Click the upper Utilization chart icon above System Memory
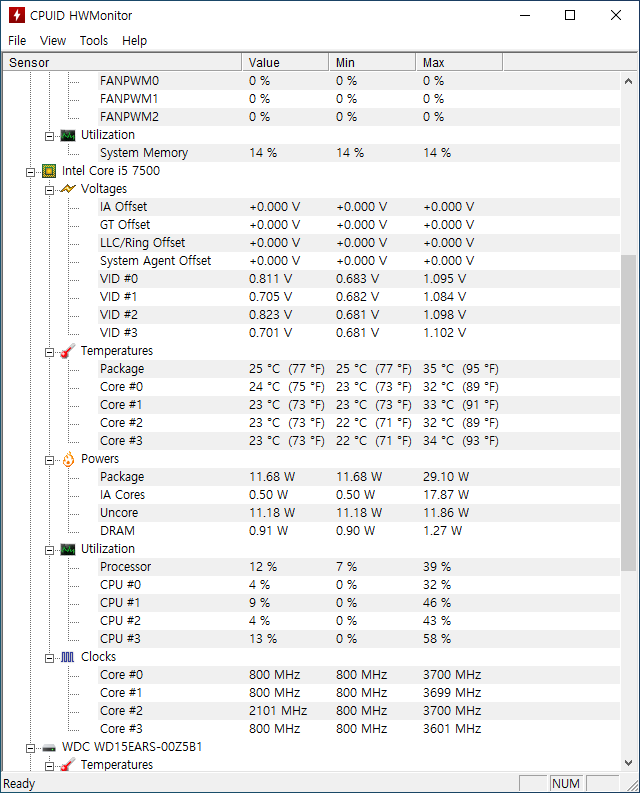 [x=68, y=136]
